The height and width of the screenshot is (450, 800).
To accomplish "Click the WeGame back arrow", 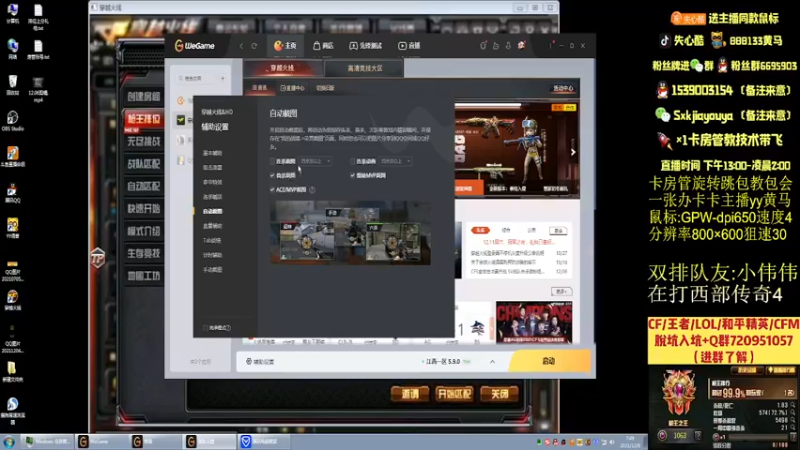I will click(241, 46).
